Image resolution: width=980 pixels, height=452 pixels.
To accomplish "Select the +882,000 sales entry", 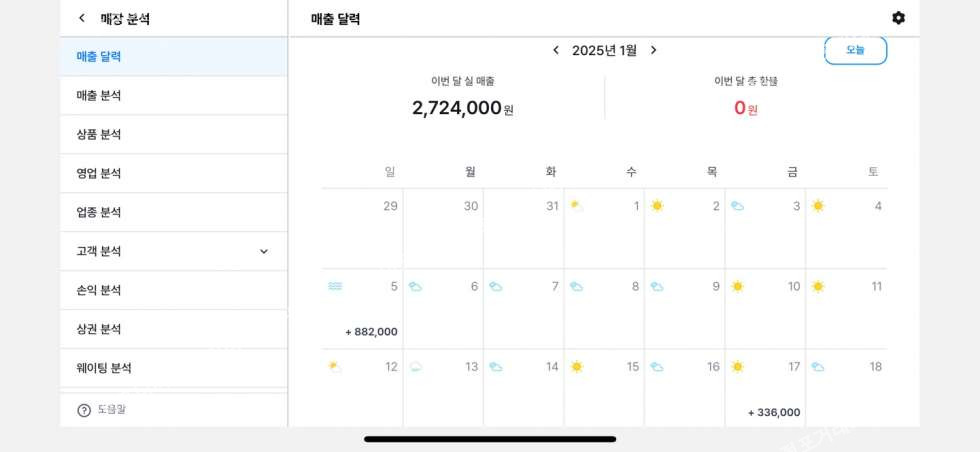I will coord(371,332).
